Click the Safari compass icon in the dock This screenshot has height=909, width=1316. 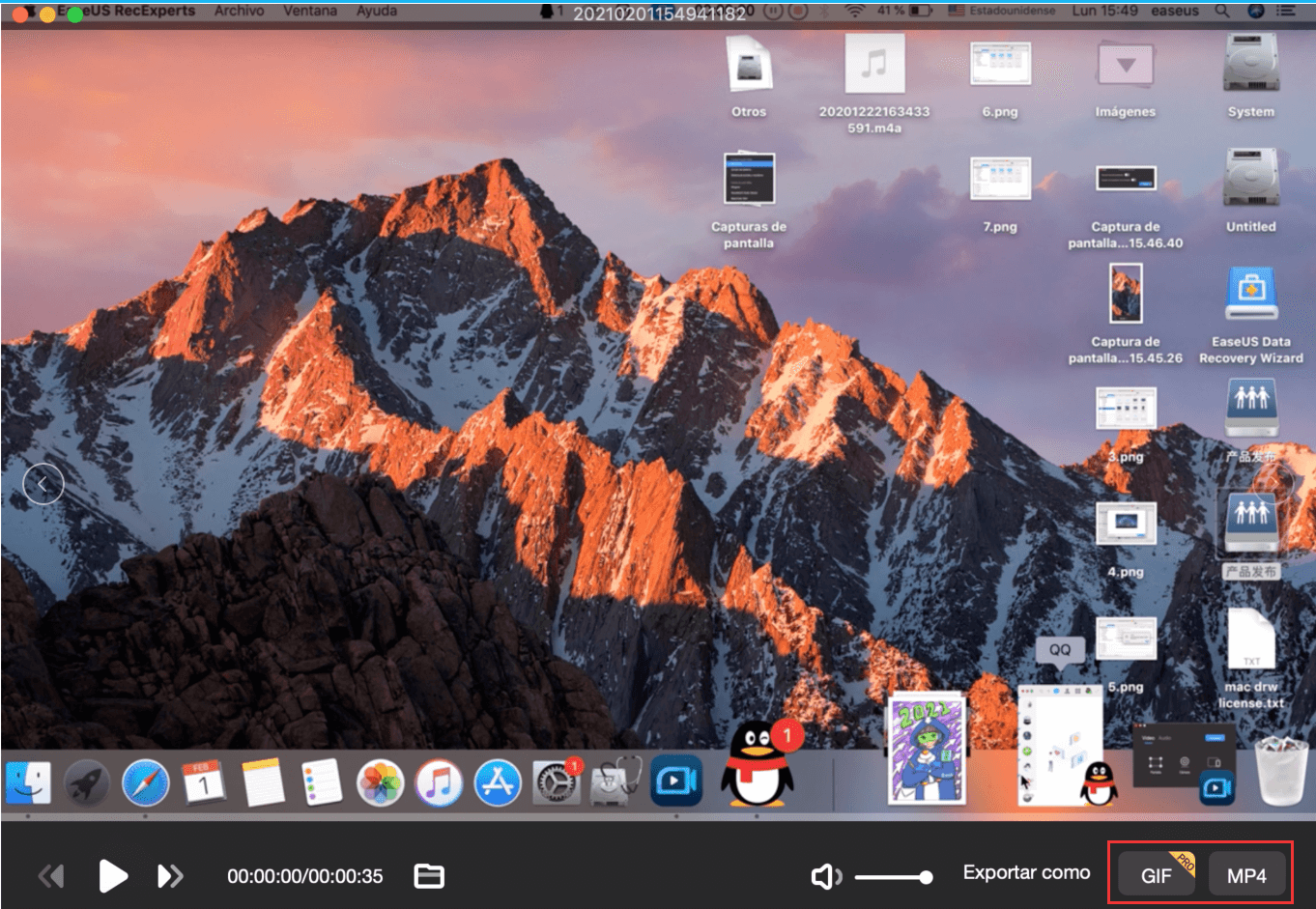point(146,782)
